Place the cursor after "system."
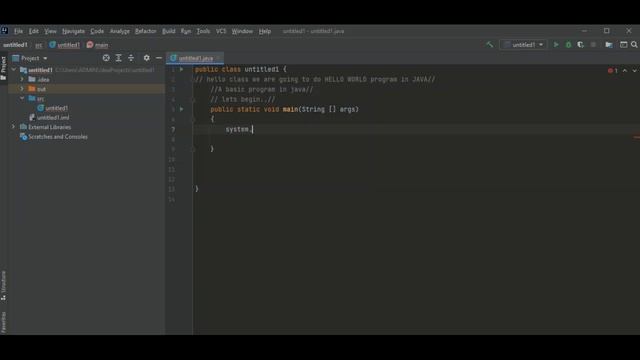640x360 pixels. (x=253, y=129)
